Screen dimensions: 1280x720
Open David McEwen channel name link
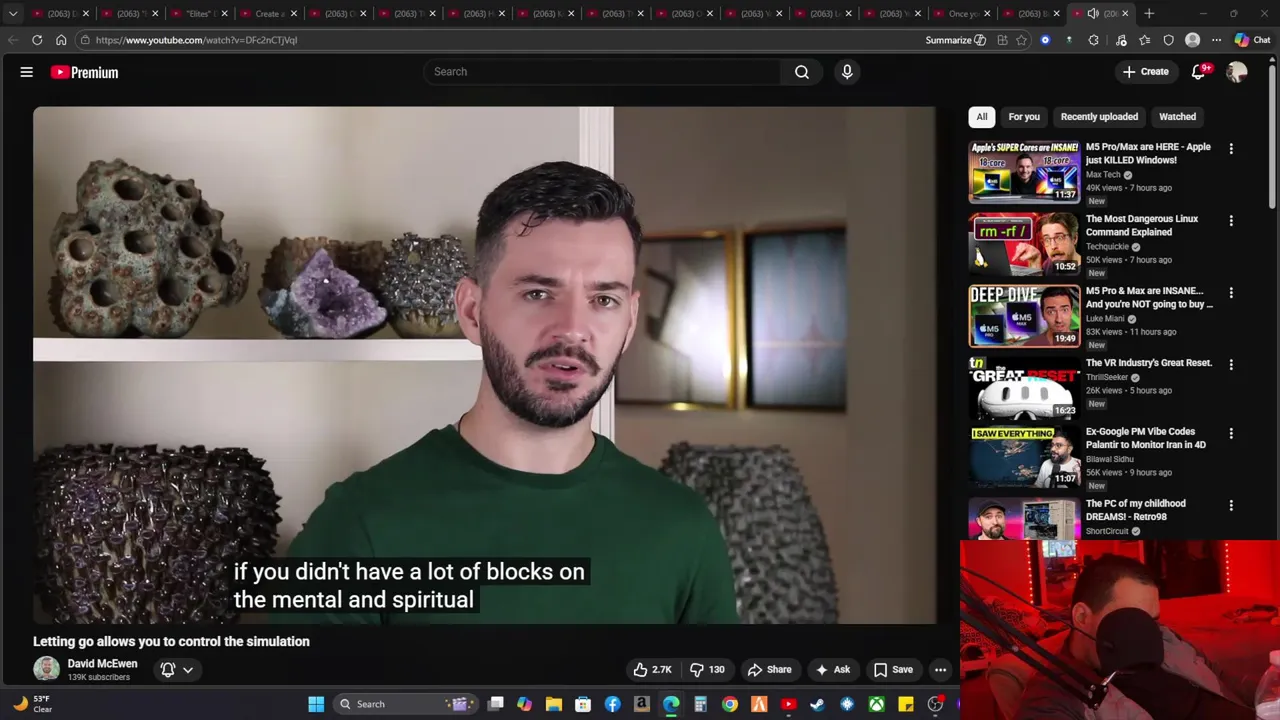(x=102, y=664)
